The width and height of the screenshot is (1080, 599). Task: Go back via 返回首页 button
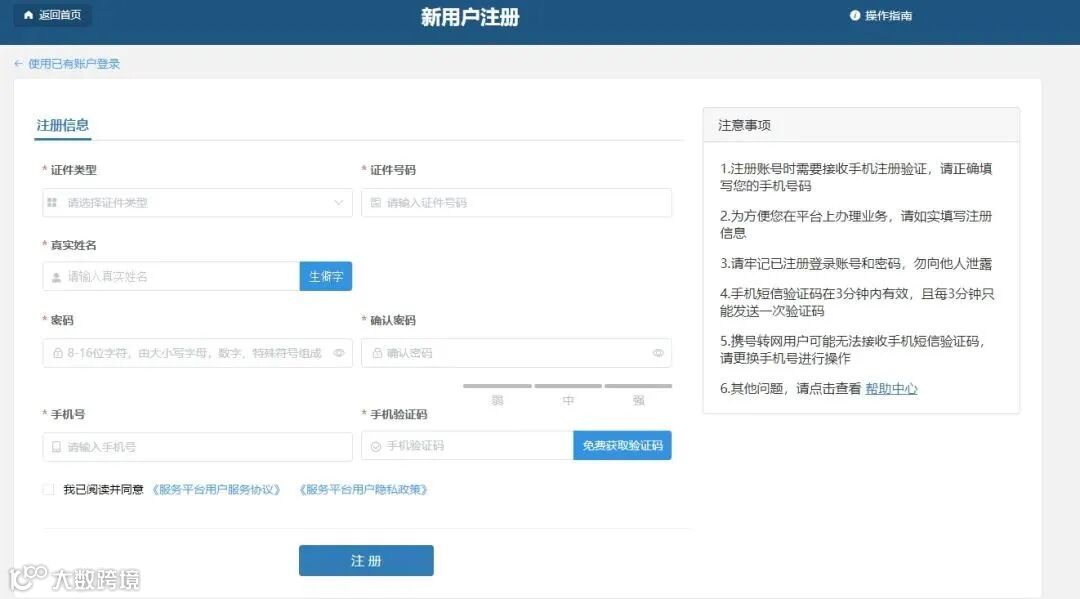pyautogui.click(x=53, y=15)
